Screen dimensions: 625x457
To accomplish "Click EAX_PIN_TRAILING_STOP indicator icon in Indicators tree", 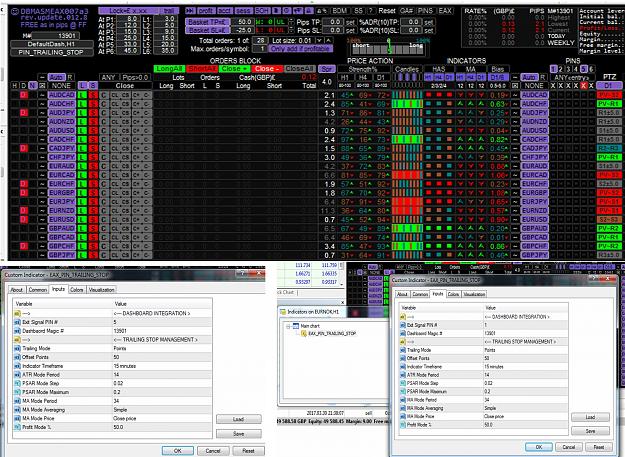I will point(304,333).
